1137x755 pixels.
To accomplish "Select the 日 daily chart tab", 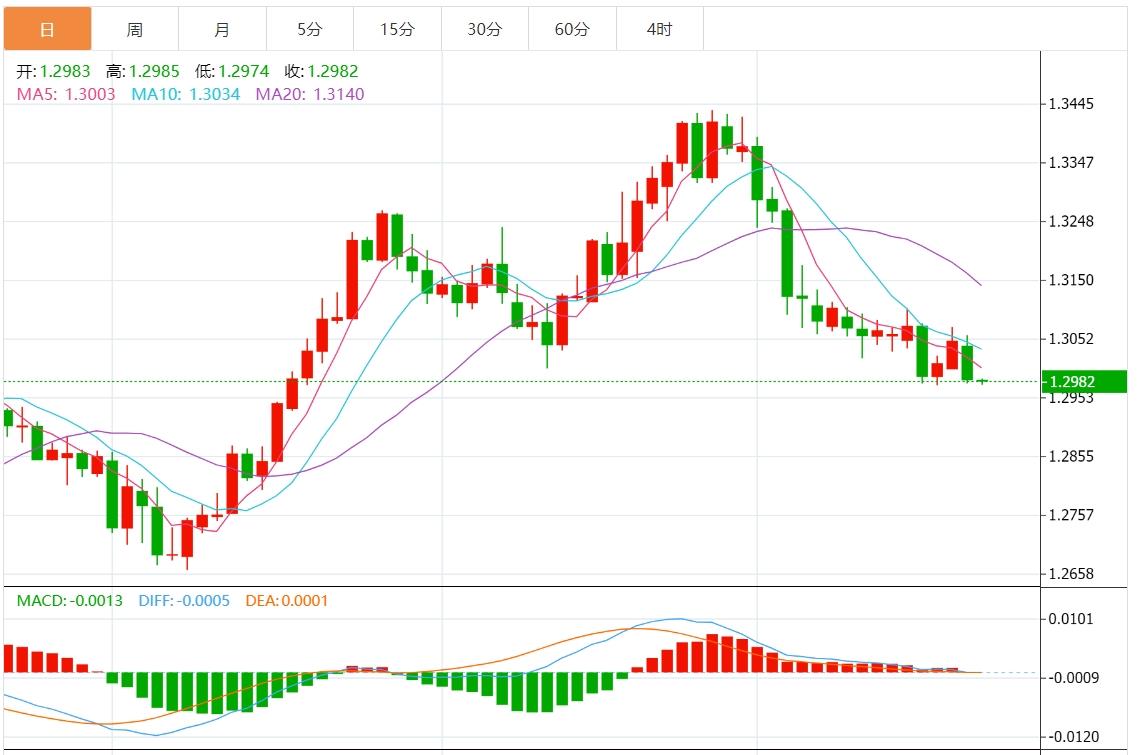I will (x=47, y=29).
